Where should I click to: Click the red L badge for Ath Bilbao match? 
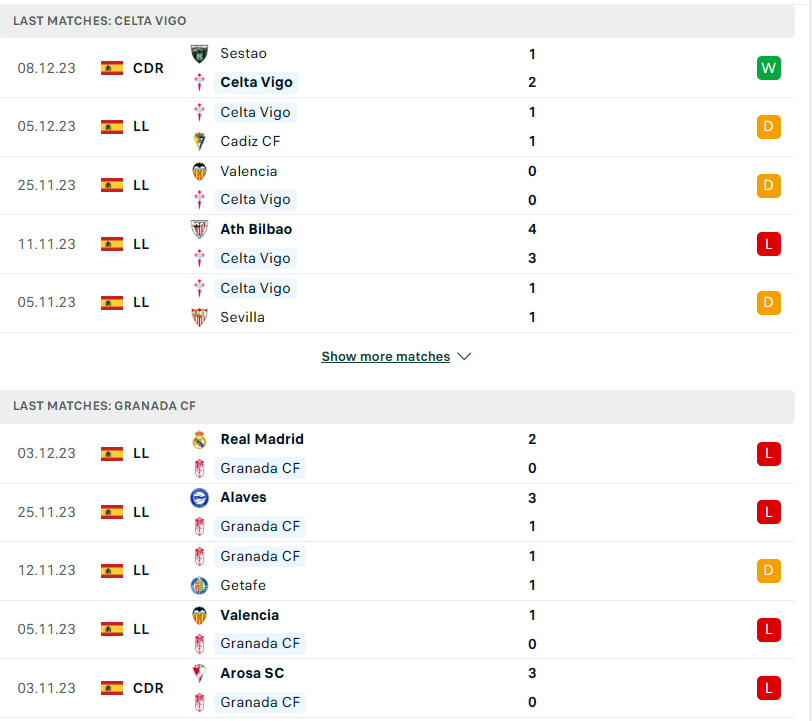click(x=768, y=244)
